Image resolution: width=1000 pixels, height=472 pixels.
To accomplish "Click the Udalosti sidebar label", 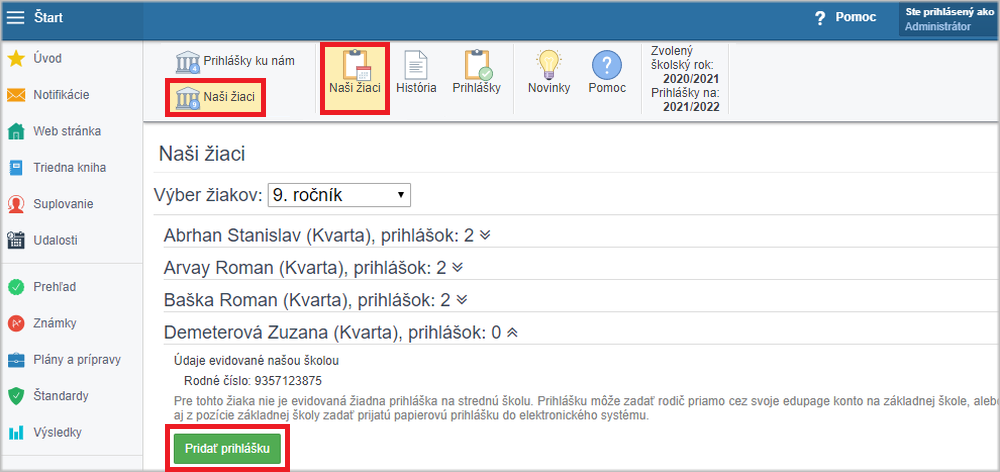I will click(x=55, y=240).
